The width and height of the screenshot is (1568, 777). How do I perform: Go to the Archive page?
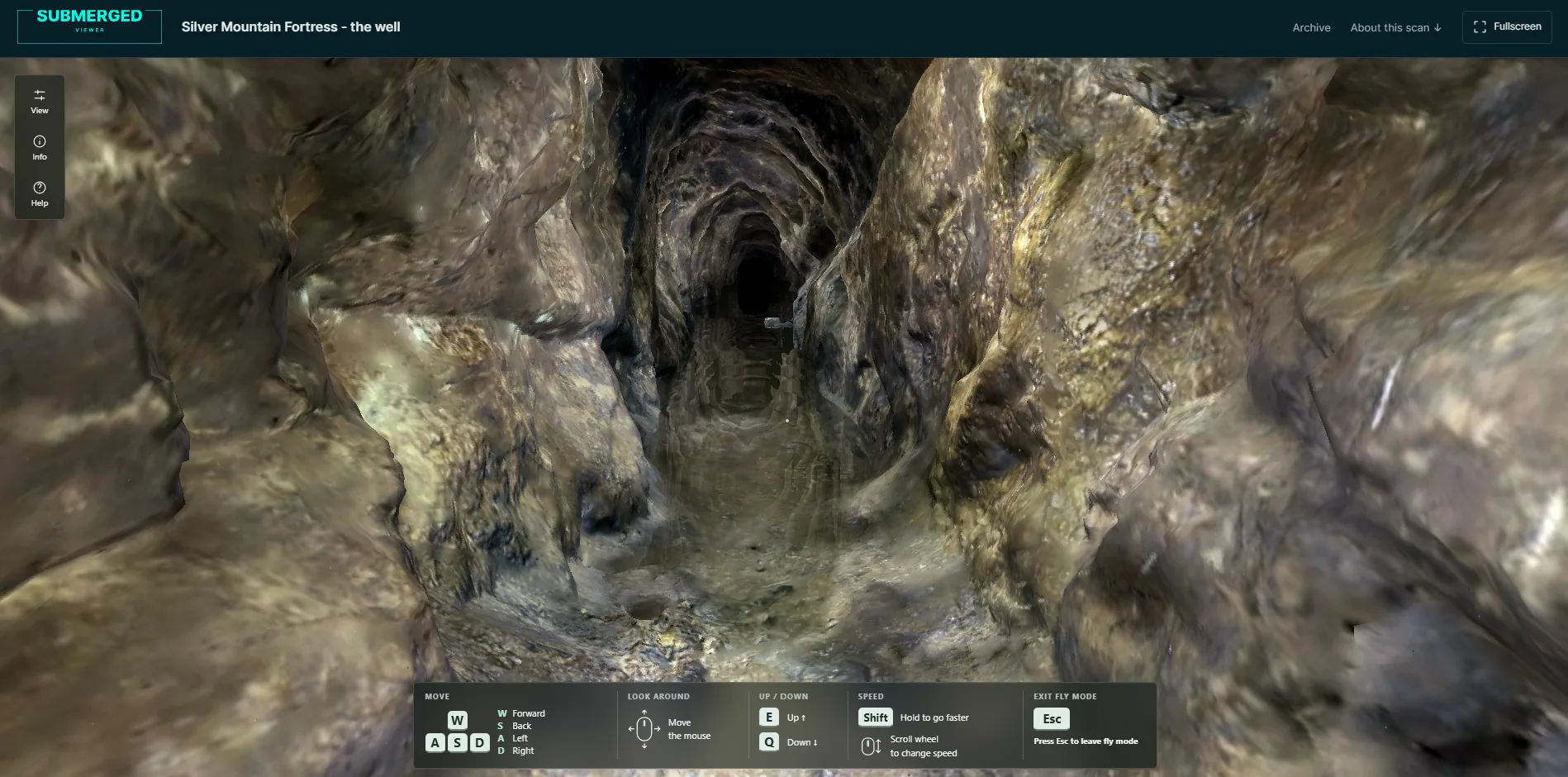(1311, 27)
